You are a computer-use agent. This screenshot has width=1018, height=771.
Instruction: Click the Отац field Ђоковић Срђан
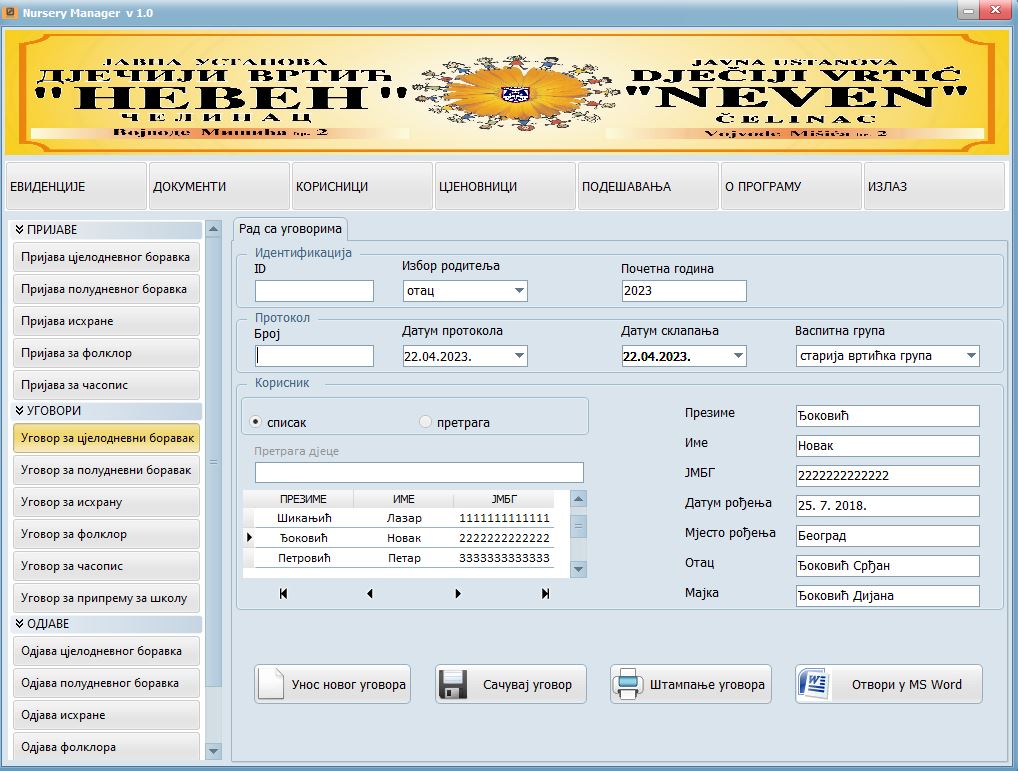click(888, 565)
